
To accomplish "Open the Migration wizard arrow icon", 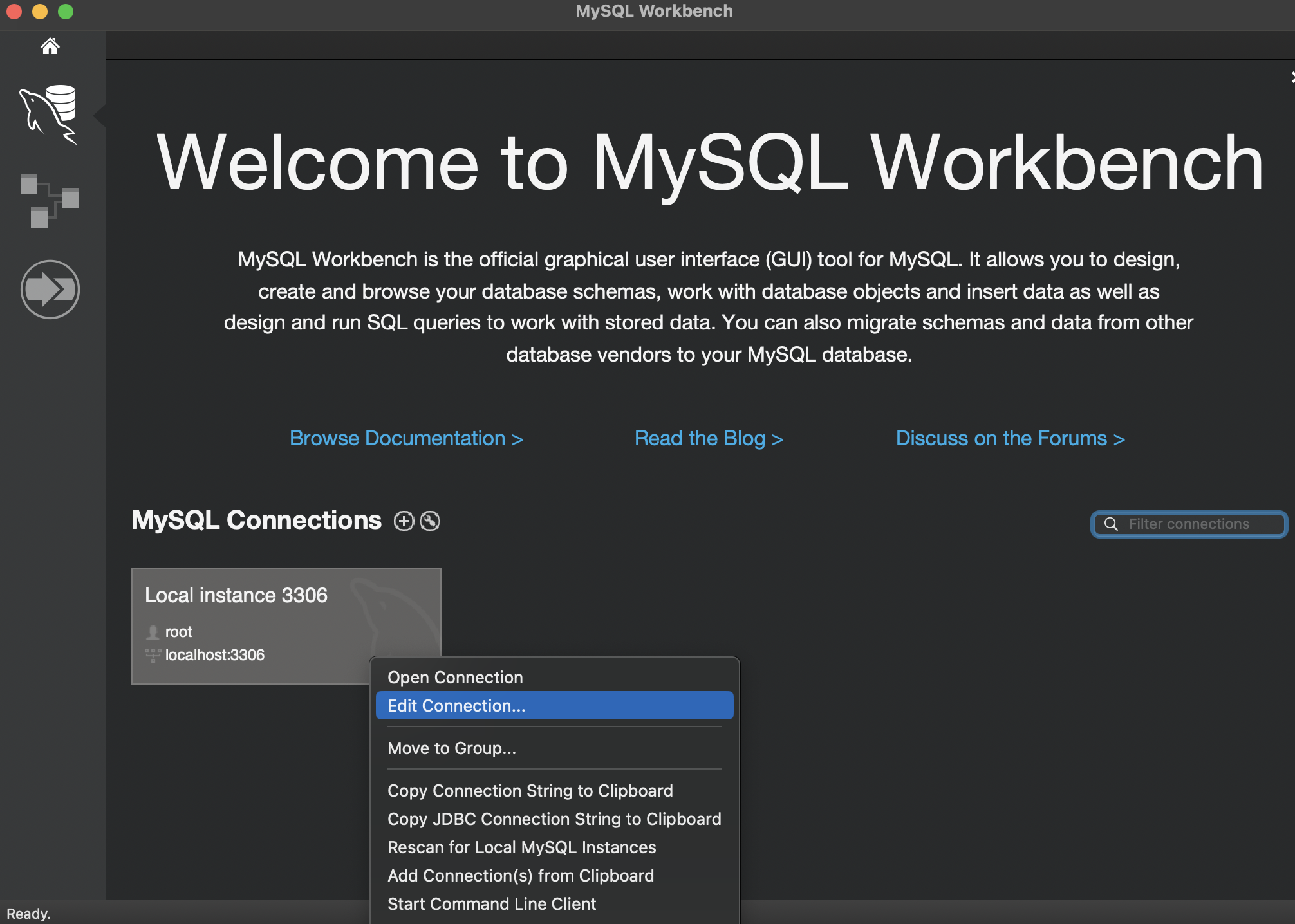I will [50, 289].
